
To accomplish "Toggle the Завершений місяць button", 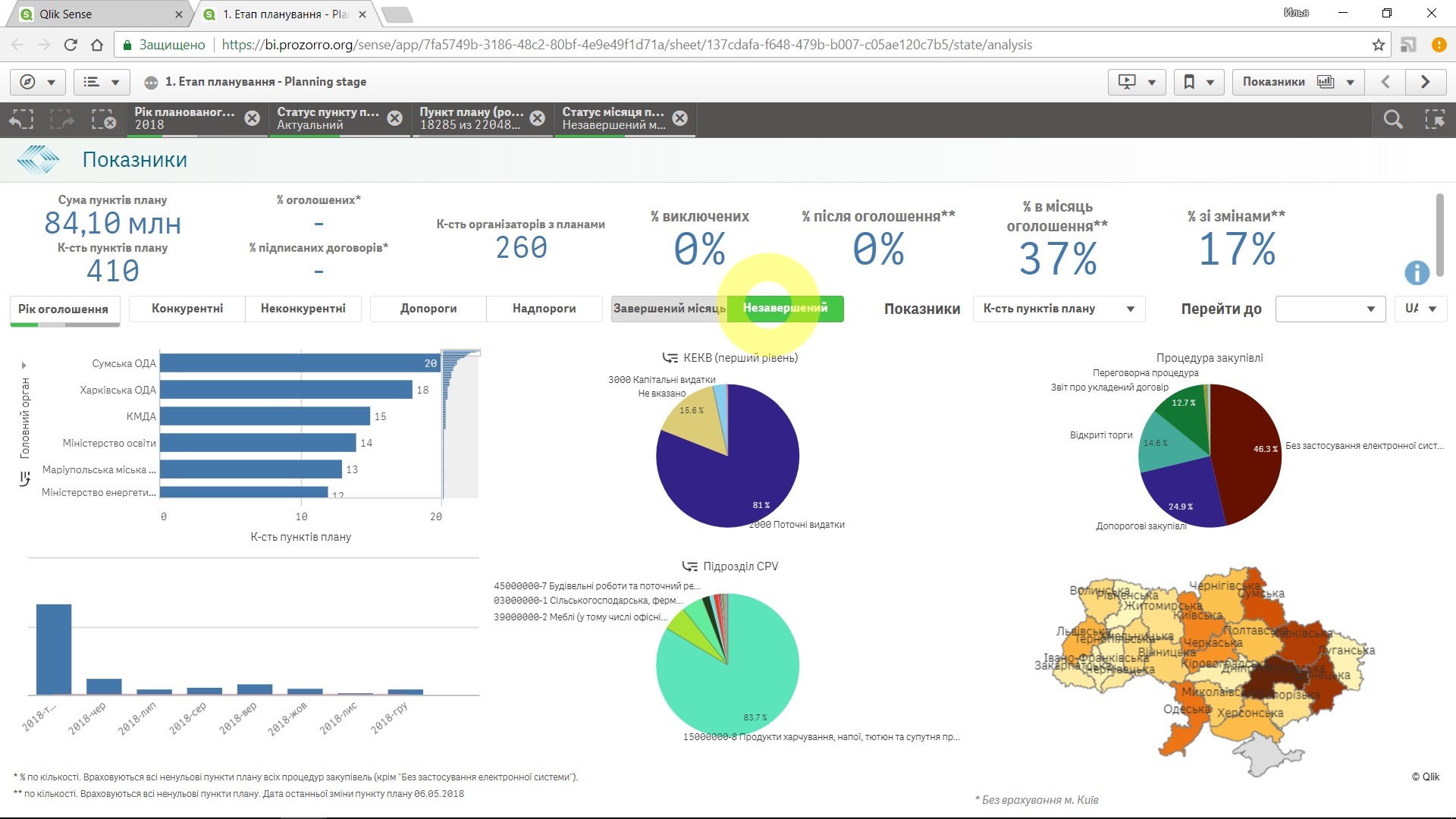I will pos(669,309).
